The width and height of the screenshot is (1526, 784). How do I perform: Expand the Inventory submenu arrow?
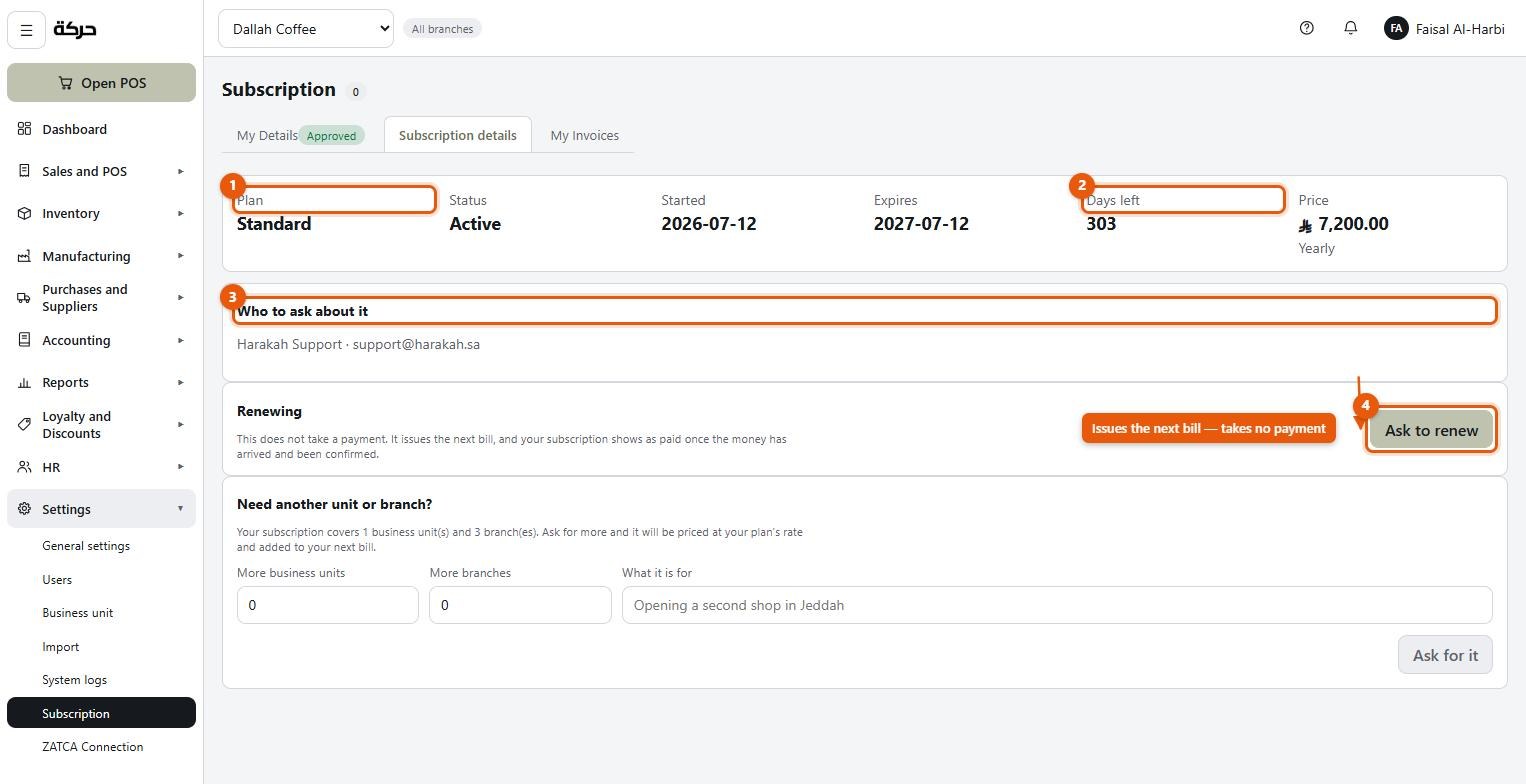(181, 213)
